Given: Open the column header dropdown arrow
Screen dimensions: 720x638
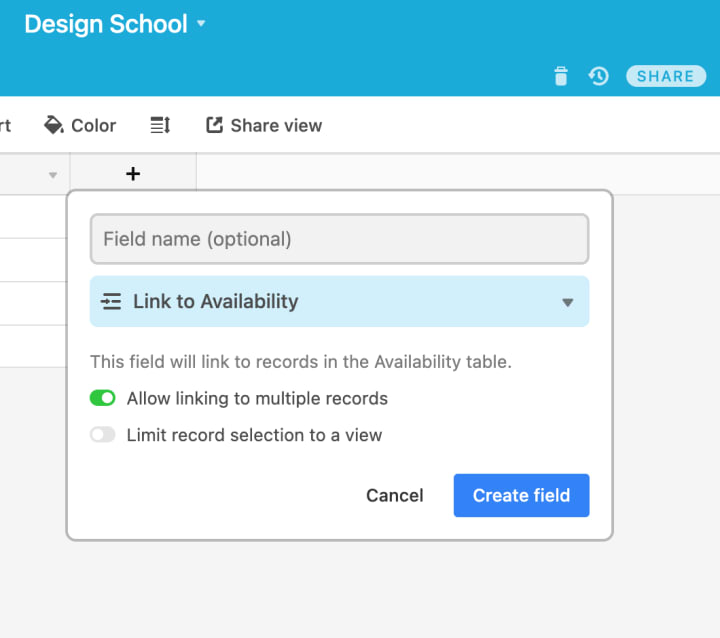Looking at the screenshot, I should 53,175.
